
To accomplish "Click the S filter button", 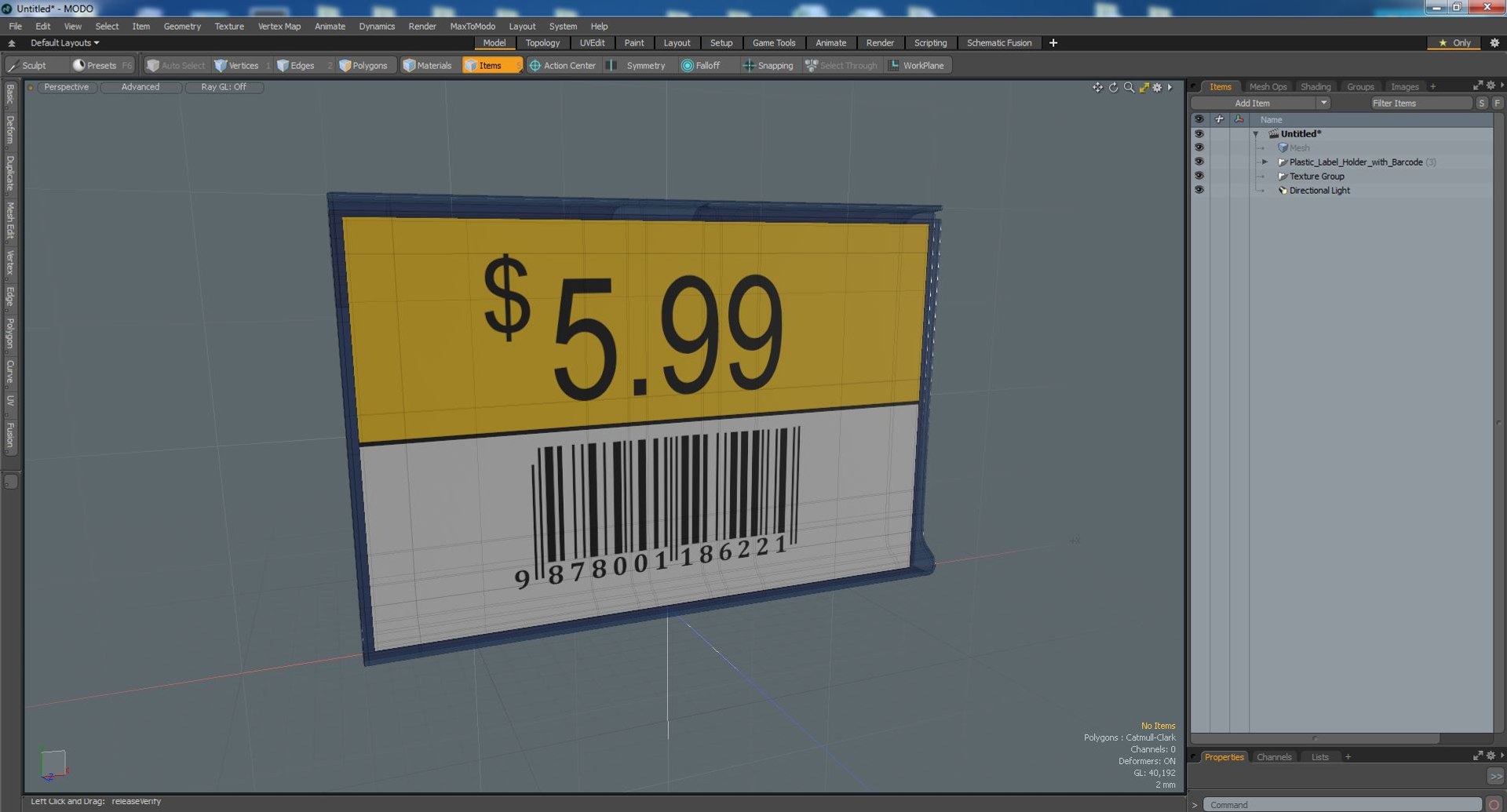I will pyautogui.click(x=1482, y=103).
